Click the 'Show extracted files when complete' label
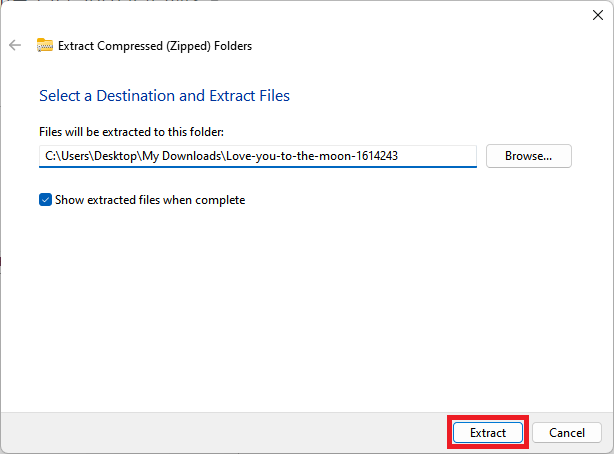614x454 pixels. (150, 200)
